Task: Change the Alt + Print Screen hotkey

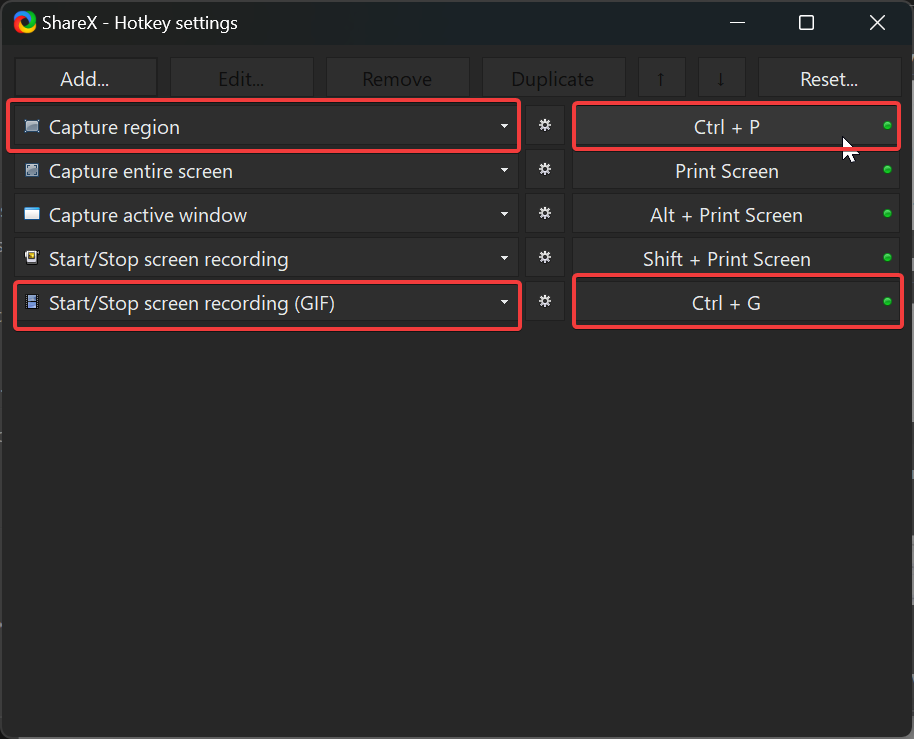Action: point(736,214)
